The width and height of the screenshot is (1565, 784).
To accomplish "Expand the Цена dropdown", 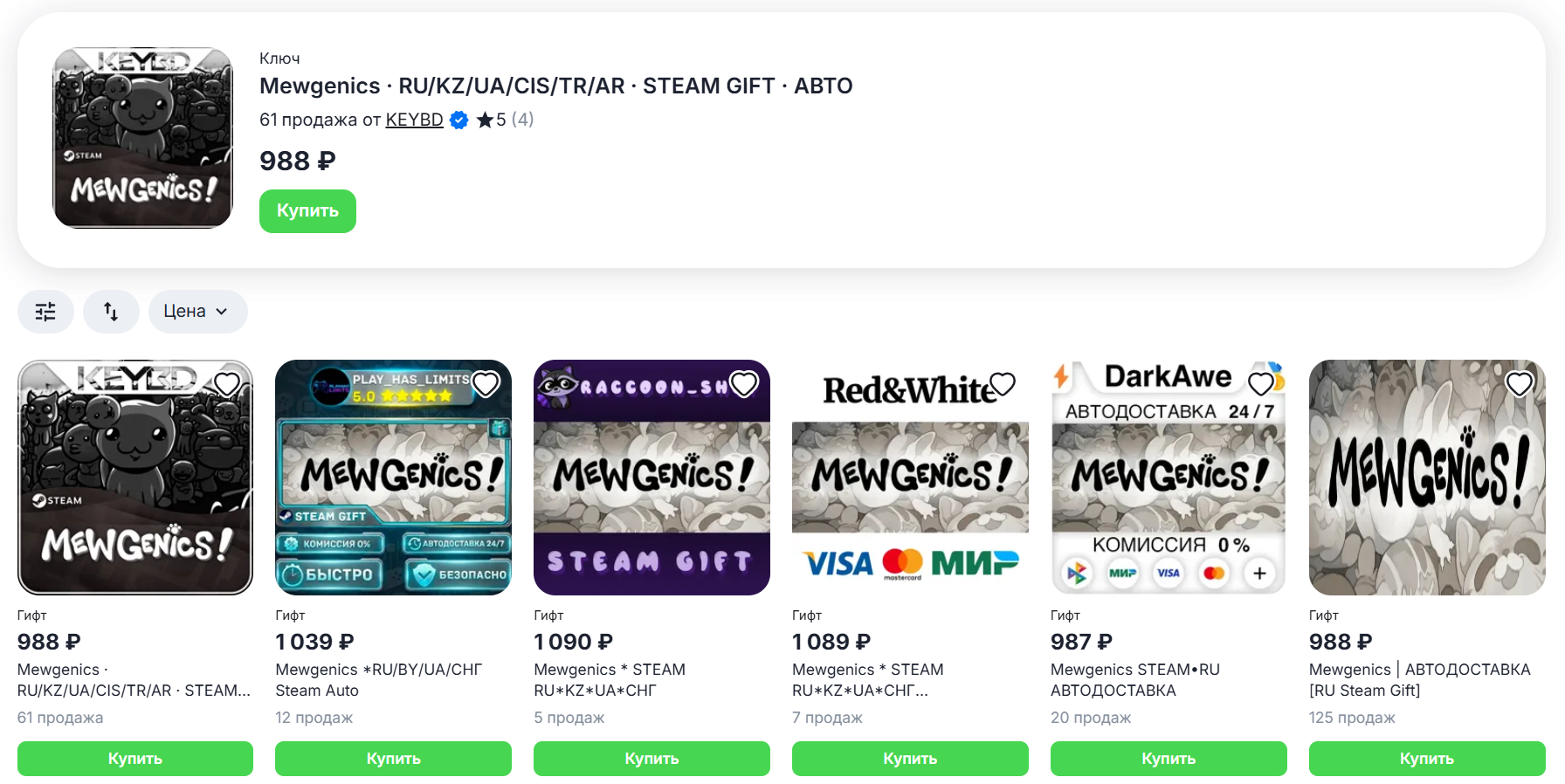I will (197, 312).
